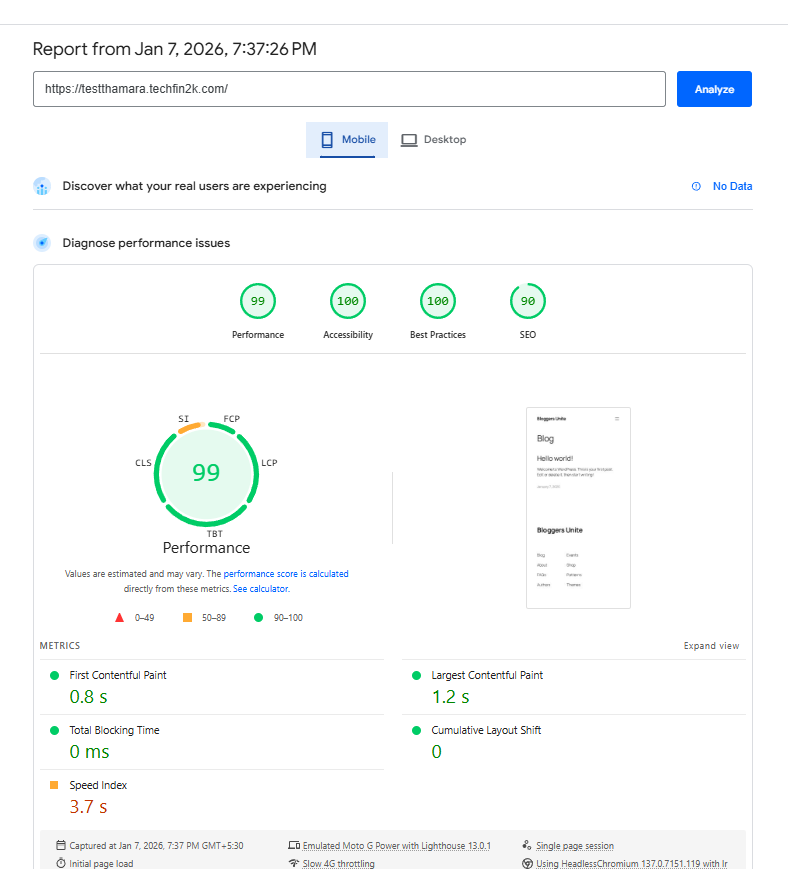The image size is (788, 869).
Task: Click green dot beside Total Blocking Time
Action: (x=54, y=730)
